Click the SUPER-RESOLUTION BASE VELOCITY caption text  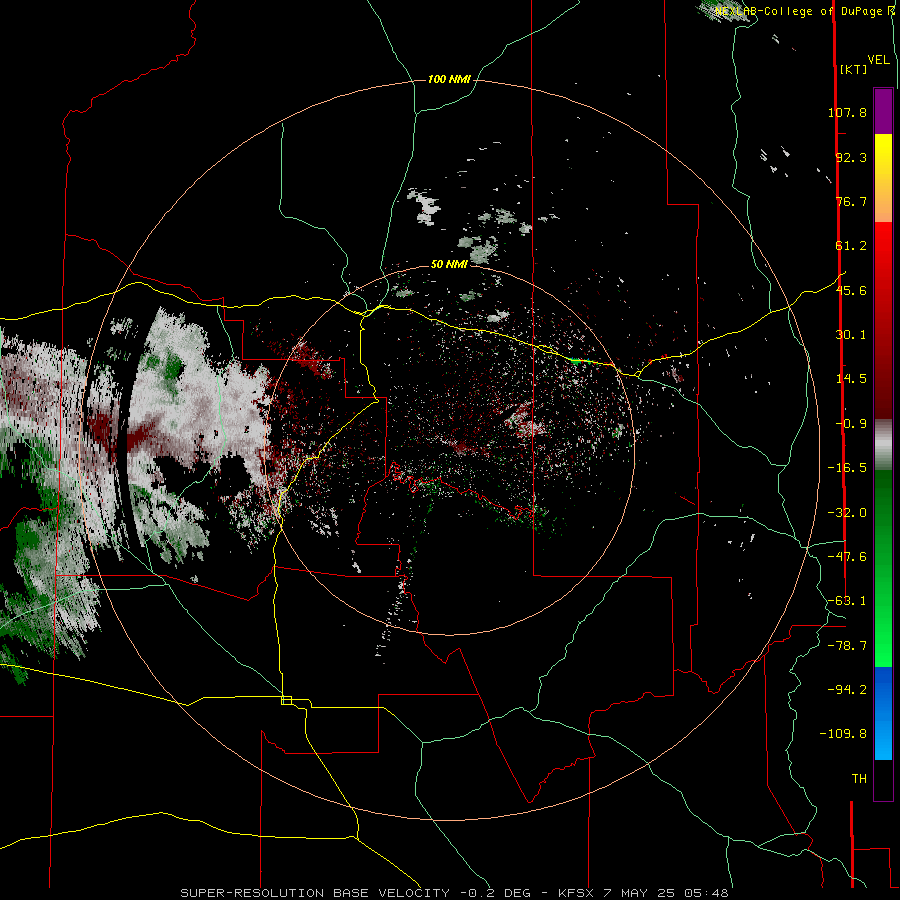(x=315, y=893)
